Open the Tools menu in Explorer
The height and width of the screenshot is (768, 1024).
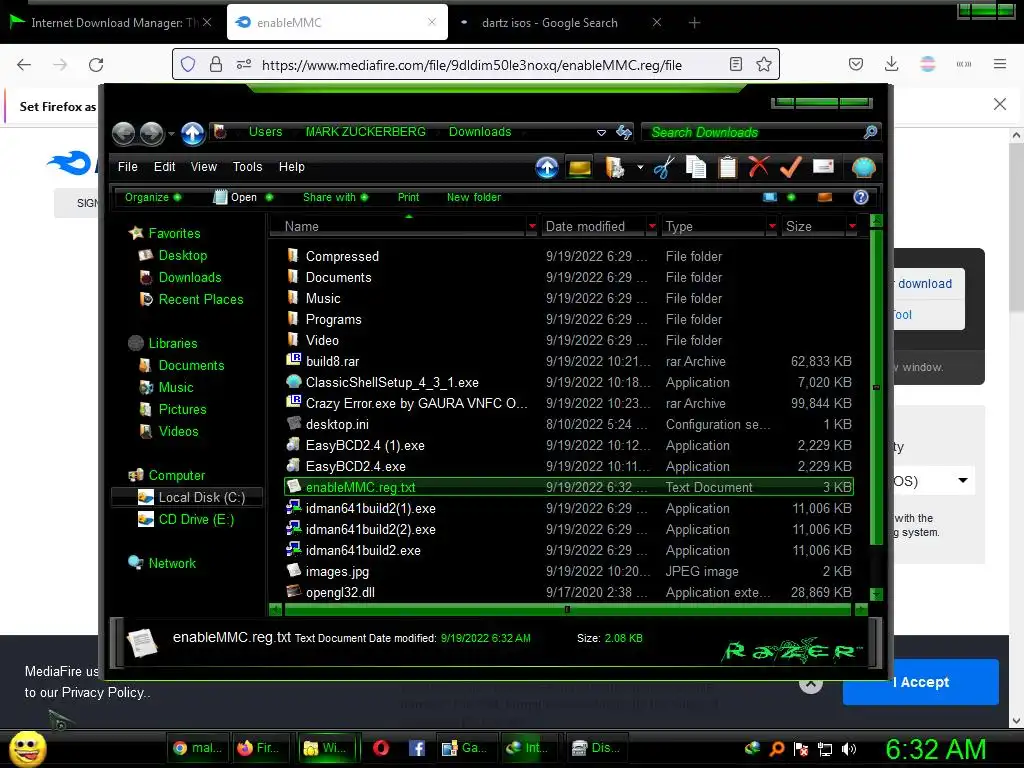click(248, 167)
